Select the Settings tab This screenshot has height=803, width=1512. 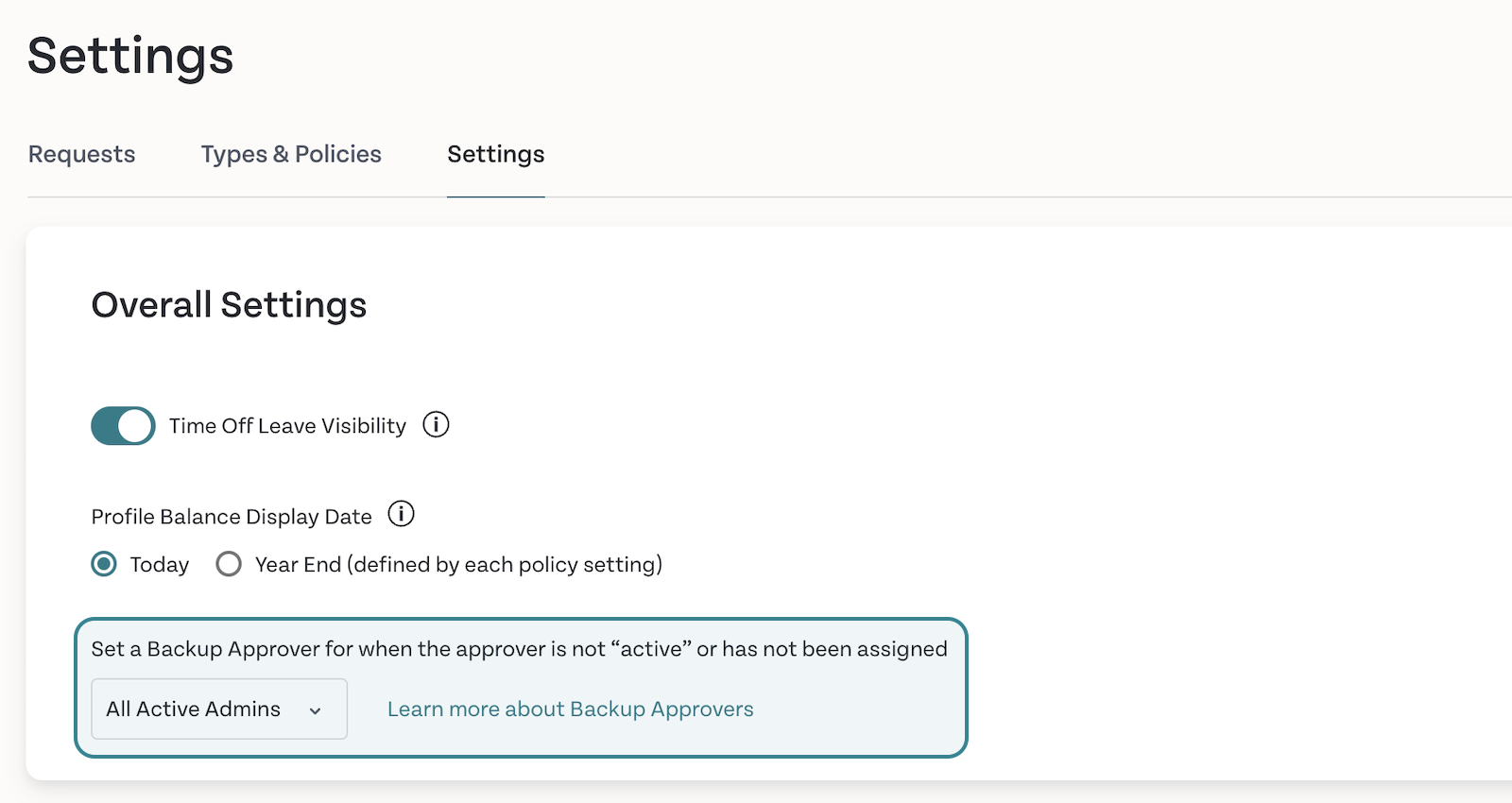click(x=496, y=154)
